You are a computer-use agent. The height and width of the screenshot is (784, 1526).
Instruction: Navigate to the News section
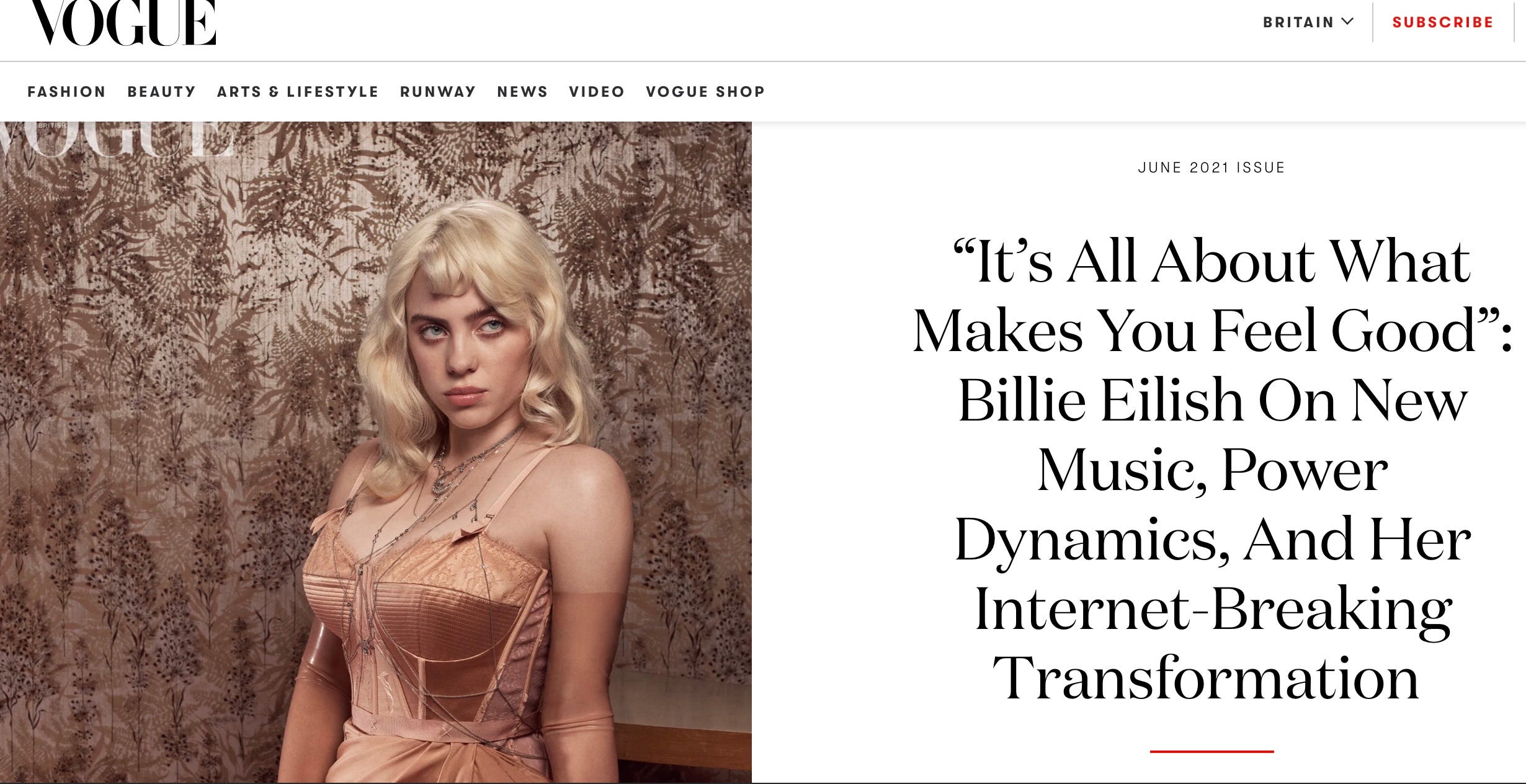coord(522,92)
